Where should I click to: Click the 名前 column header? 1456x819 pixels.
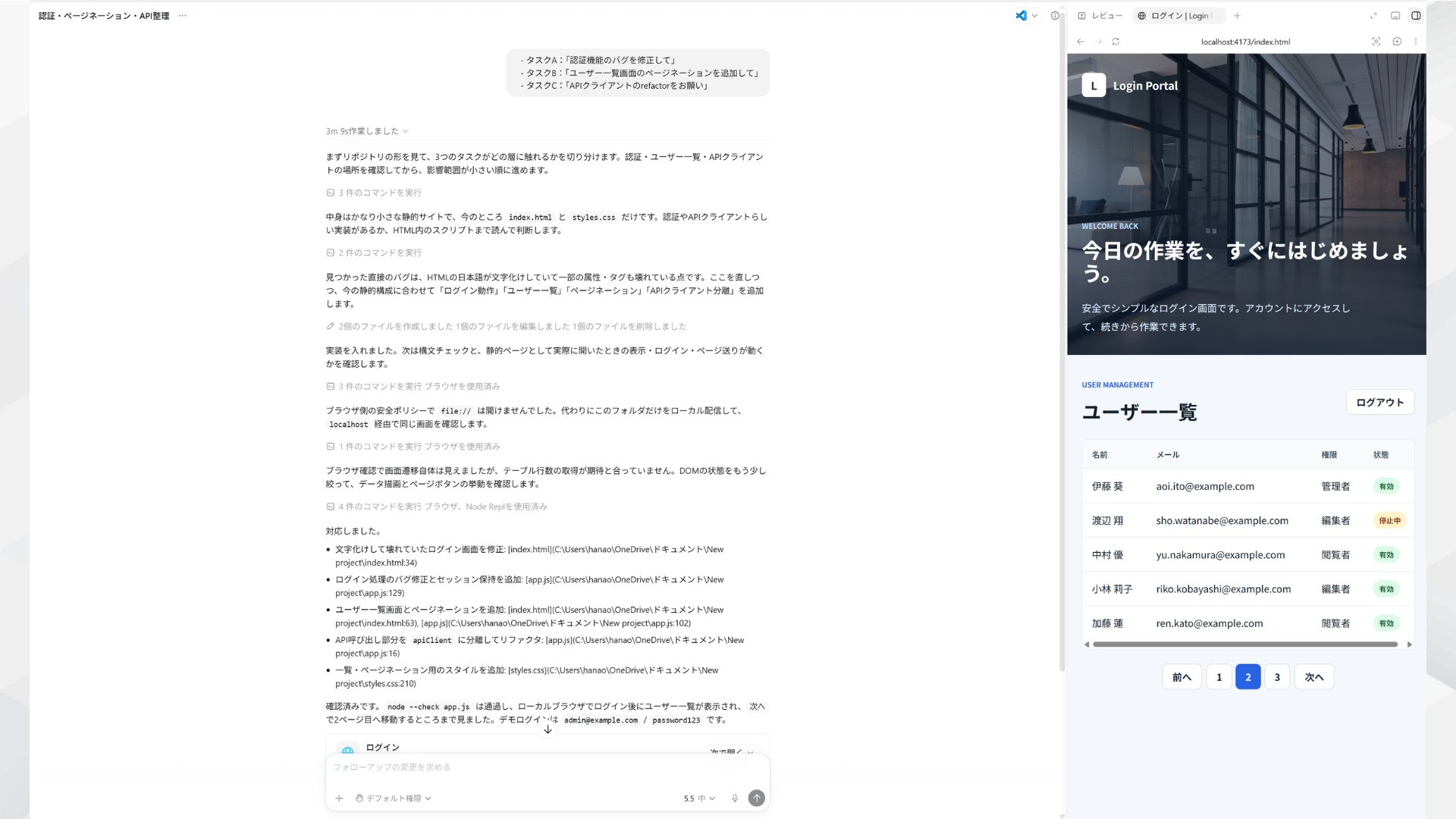(x=1100, y=455)
